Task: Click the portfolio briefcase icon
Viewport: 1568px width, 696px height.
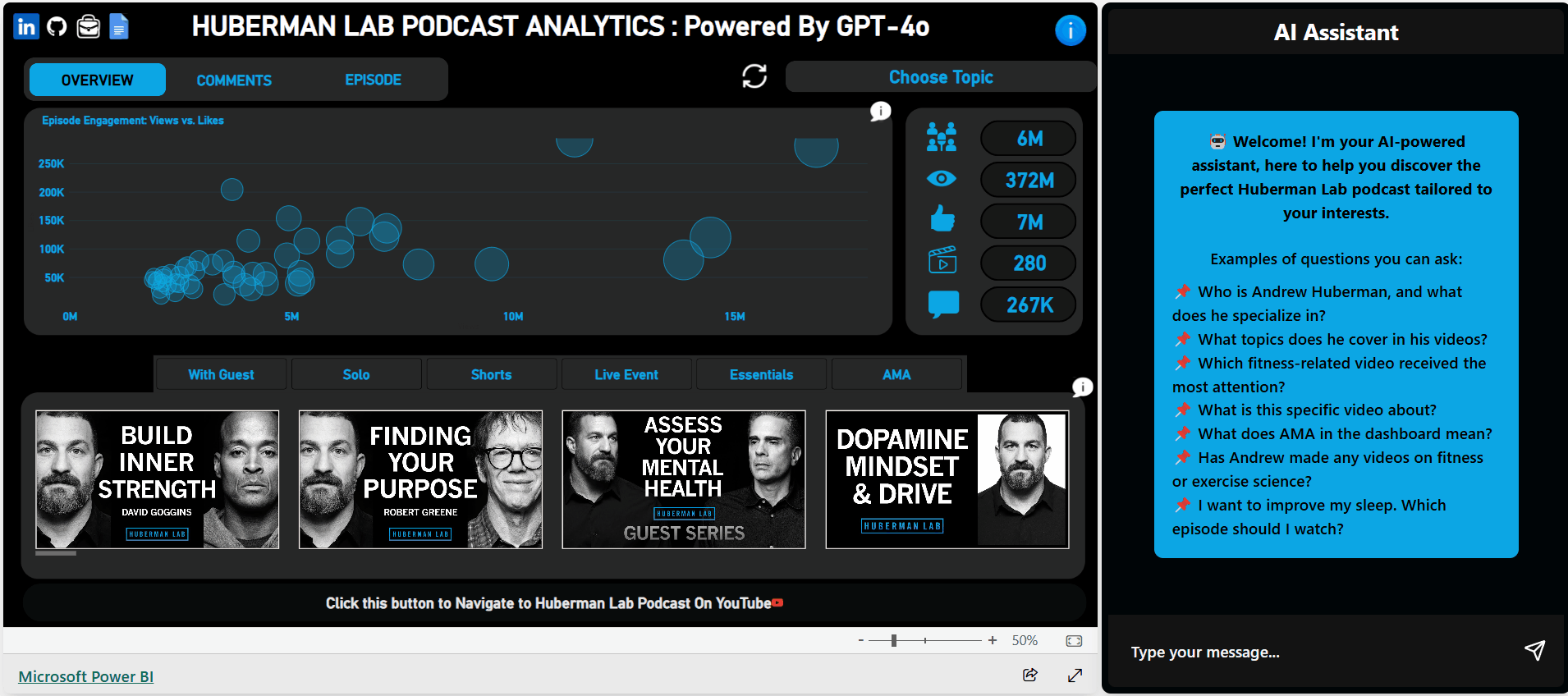Action: pyautogui.click(x=88, y=27)
